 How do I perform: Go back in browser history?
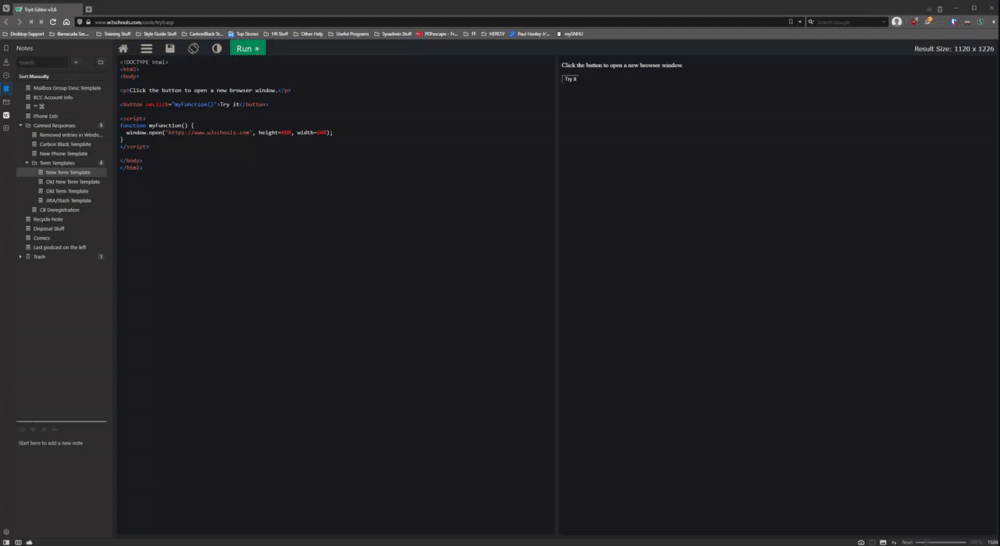[x=6, y=22]
